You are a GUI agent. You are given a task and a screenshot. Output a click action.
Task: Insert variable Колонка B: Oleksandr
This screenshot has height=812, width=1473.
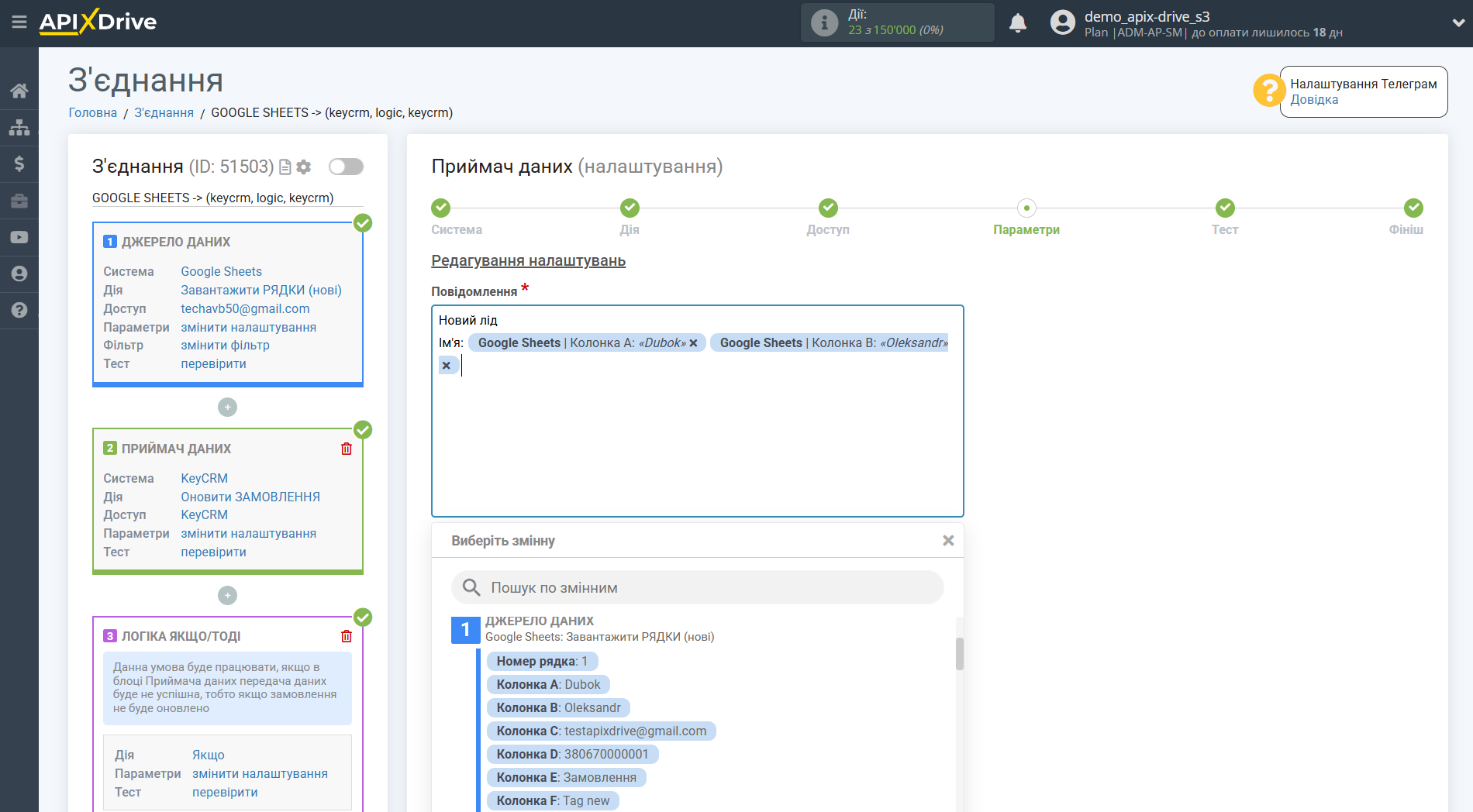coord(558,707)
